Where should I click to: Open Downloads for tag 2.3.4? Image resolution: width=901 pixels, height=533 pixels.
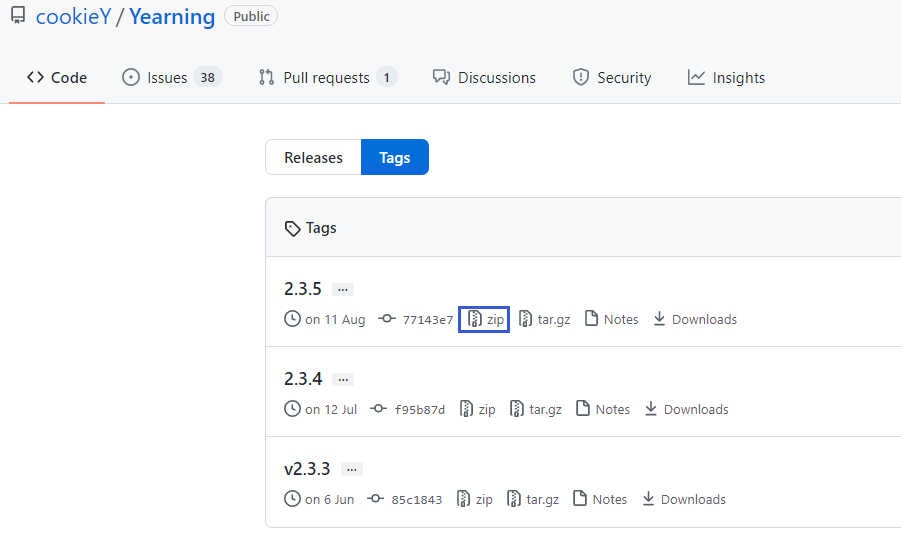click(x=687, y=410)
